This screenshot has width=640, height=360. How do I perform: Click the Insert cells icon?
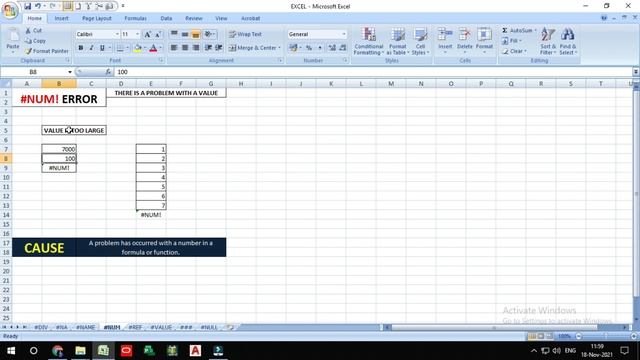click(x=445, y=35)
